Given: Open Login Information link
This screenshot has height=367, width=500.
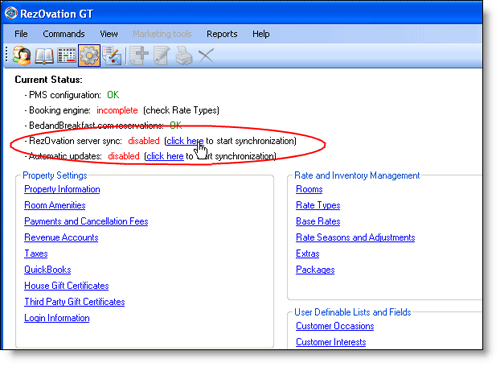Looking at the screenshot, I should pyautogui.click(x=57, y=318).
